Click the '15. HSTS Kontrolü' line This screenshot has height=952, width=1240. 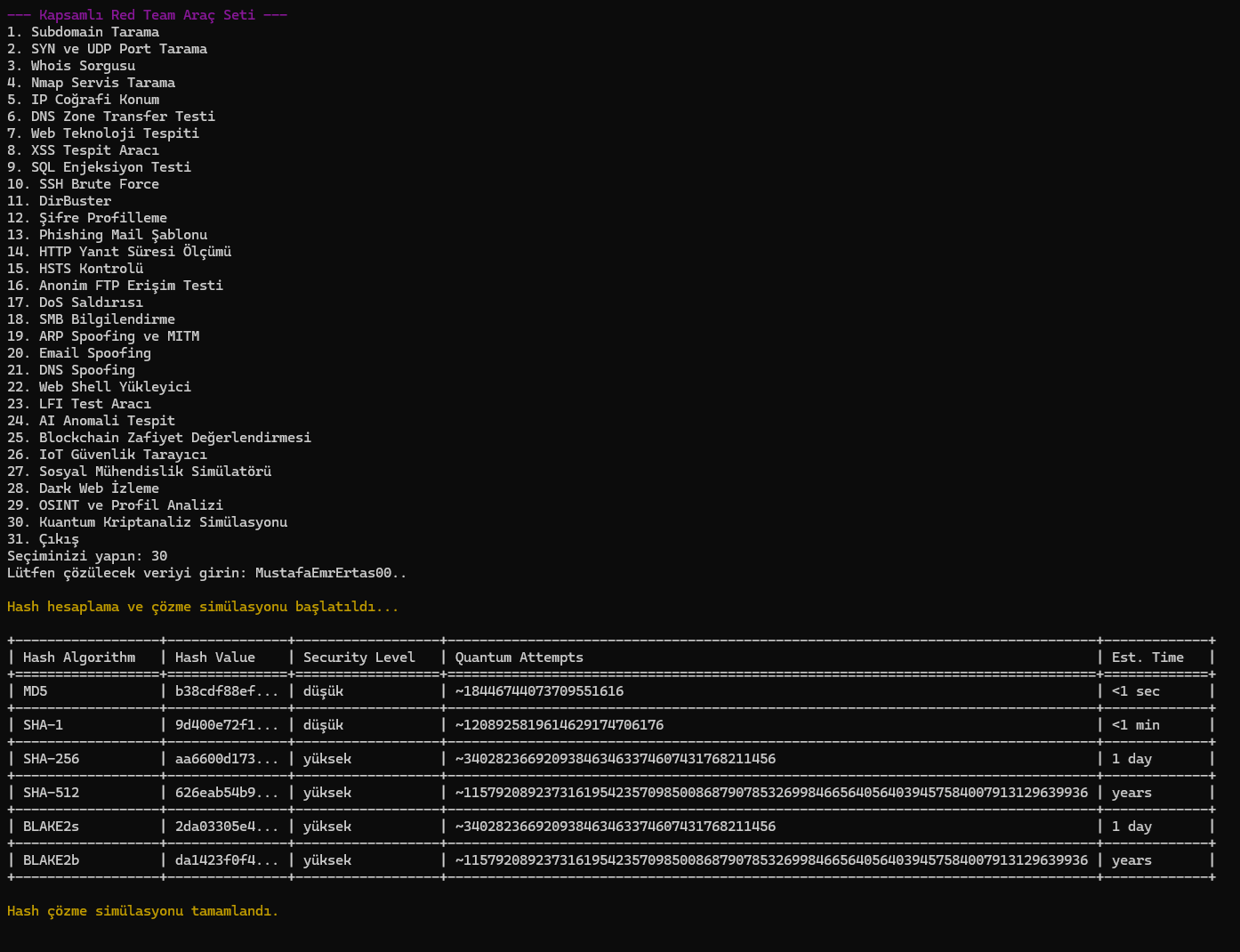point(75,269)
